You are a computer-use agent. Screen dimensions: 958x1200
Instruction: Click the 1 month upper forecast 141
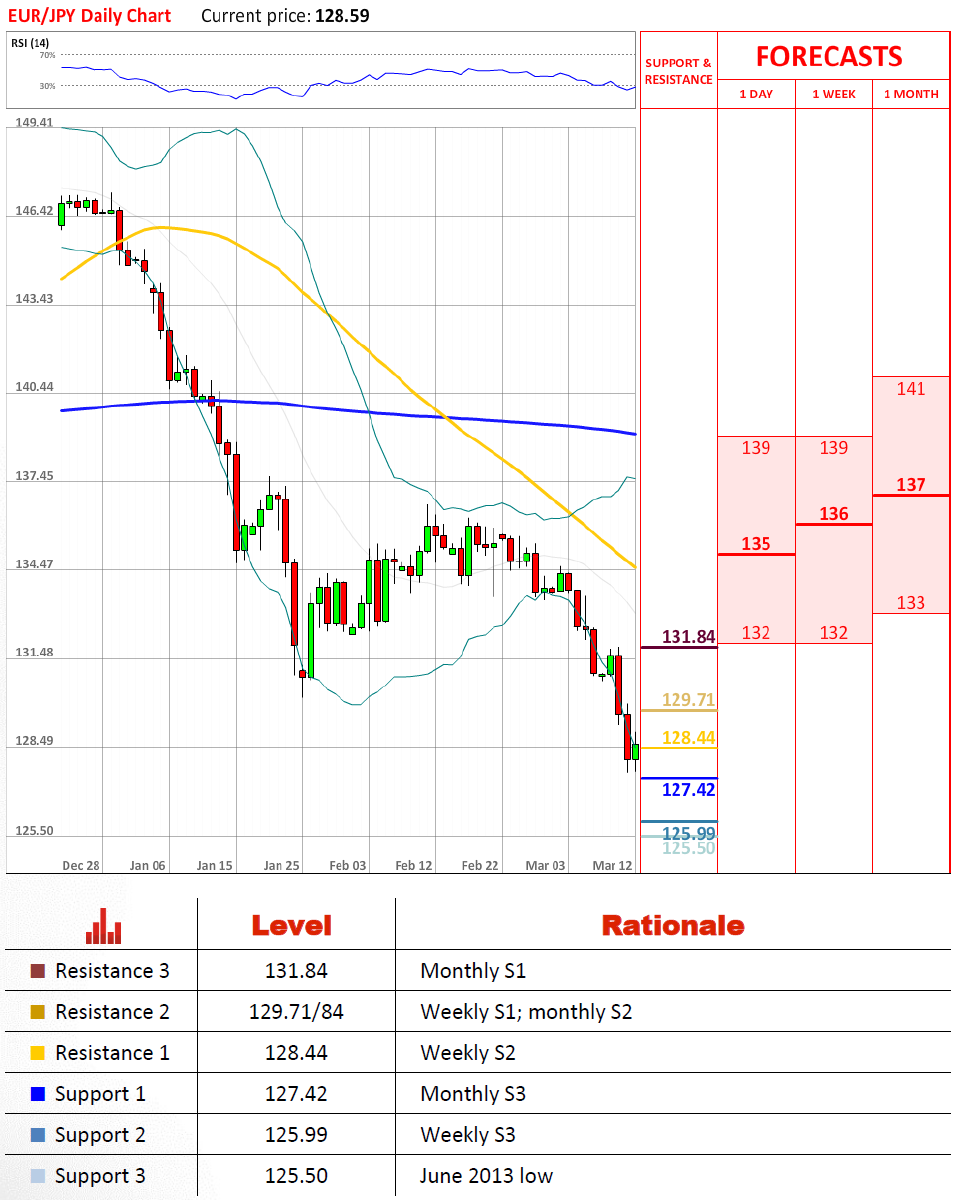pyautogui.click(x=911, y=389)
